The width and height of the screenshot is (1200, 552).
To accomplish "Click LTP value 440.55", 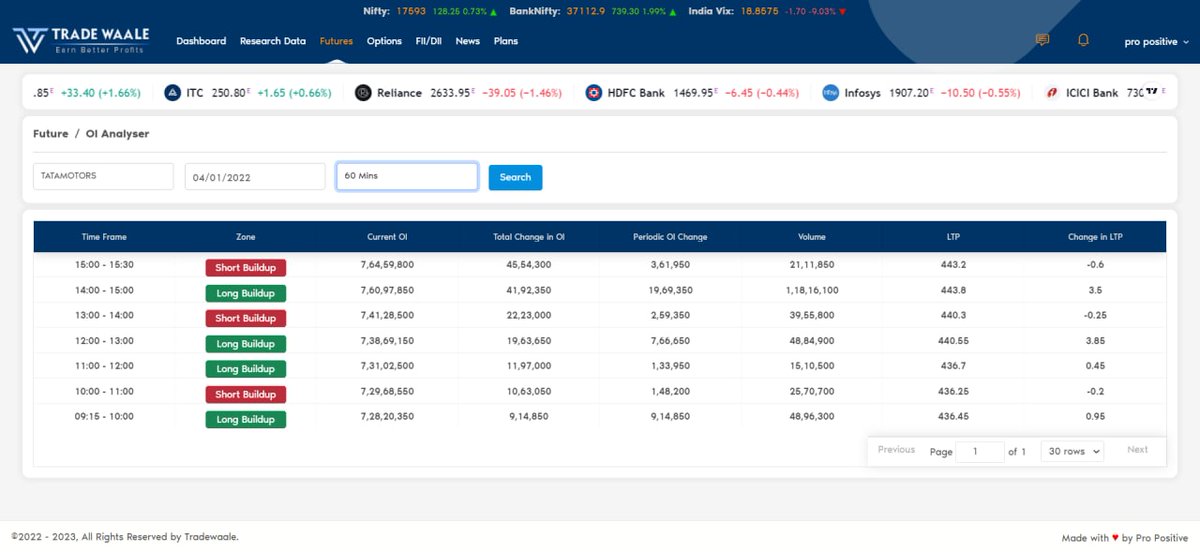I will click(953, 340).
